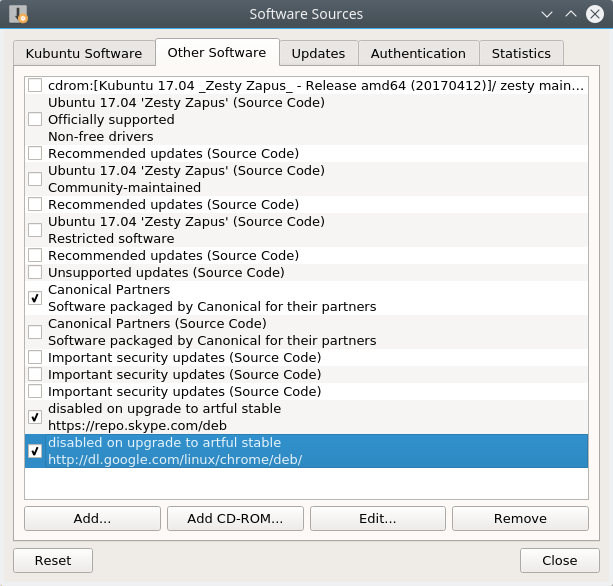Switch to the Kubuntu Software tab

point(84,53)
